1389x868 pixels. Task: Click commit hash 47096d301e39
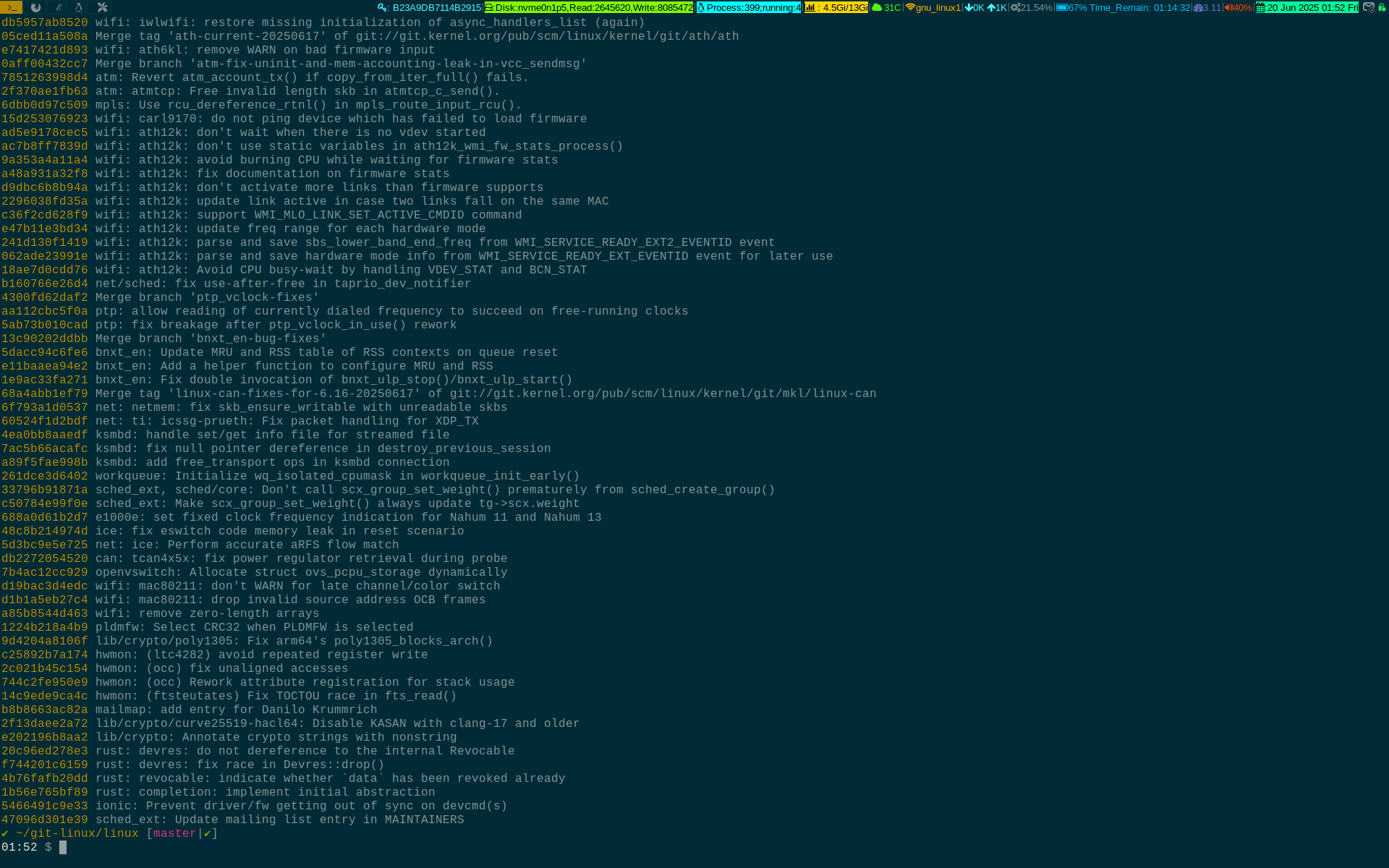click(x=44, y=820)
